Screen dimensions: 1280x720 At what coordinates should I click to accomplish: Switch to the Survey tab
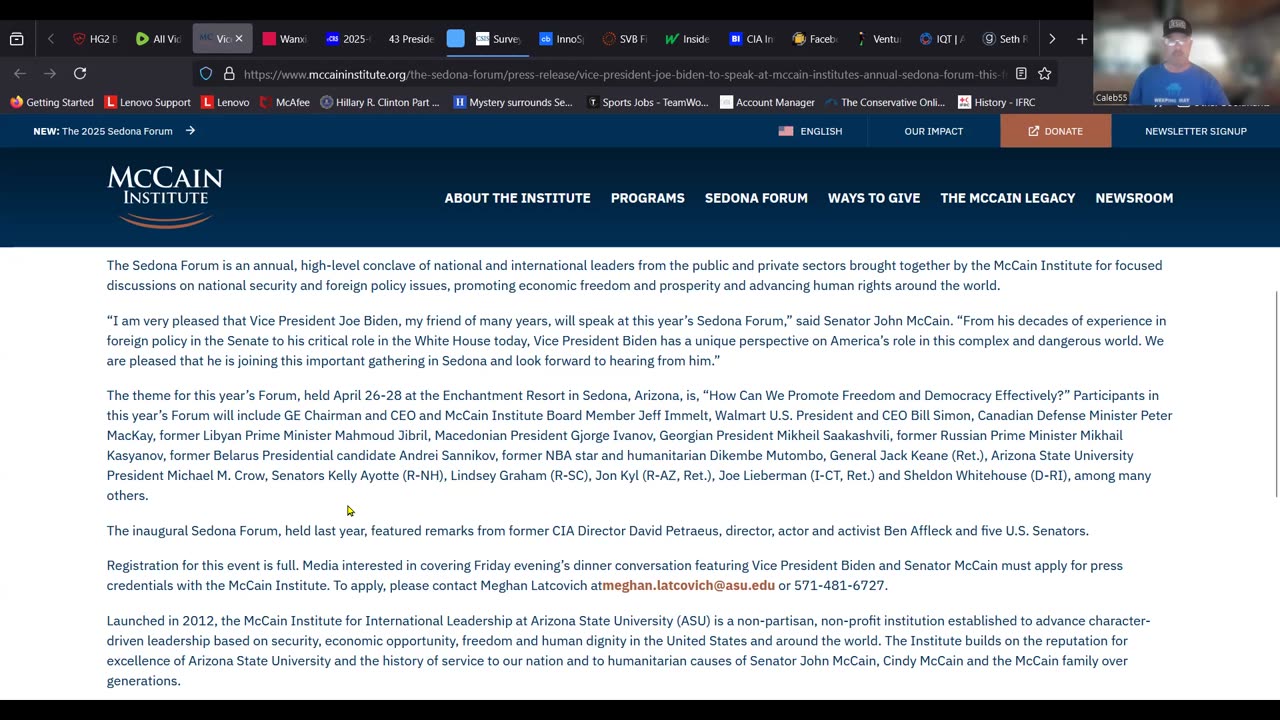click(498, 39)
